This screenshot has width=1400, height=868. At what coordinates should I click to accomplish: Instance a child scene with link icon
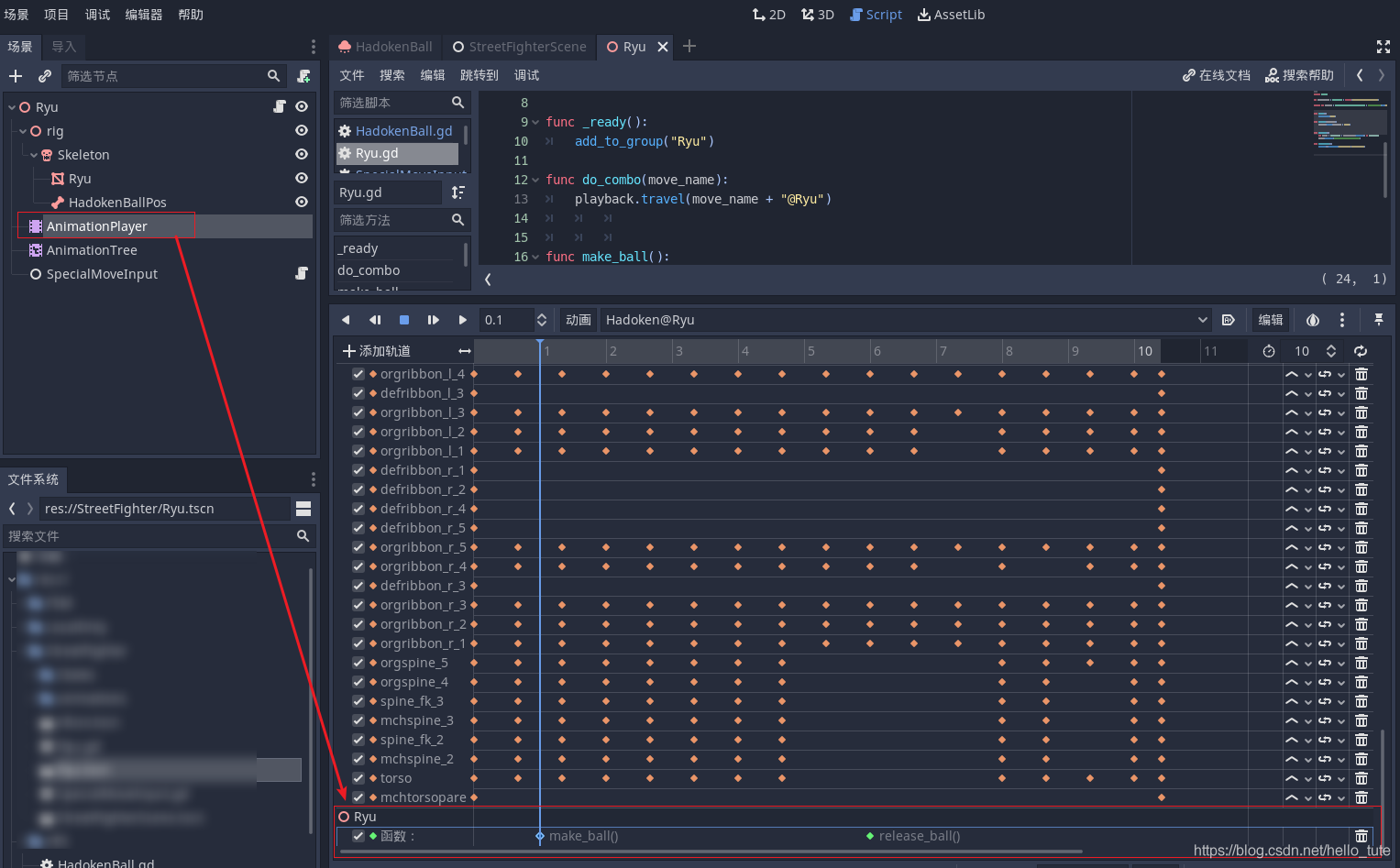pos(44,76)
